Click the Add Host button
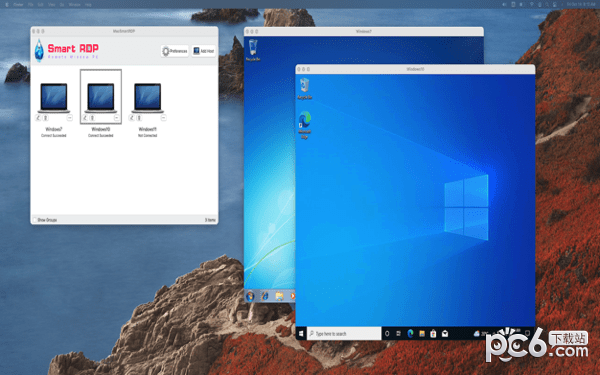600x375 pixels. 204,51
